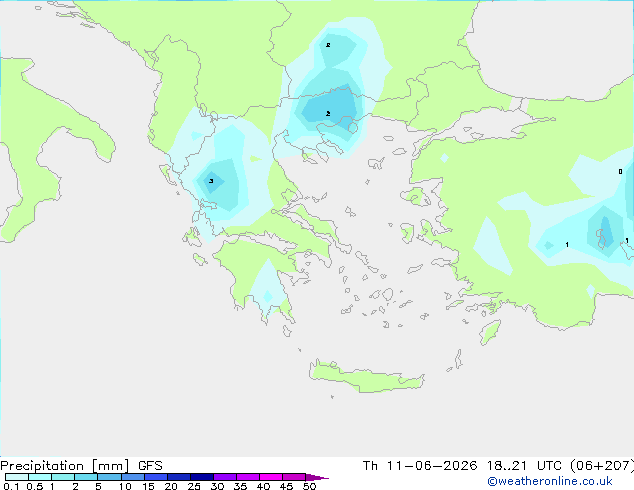Click the legend's '50' scale label
Image resolution: width=634 pixels, height=490 pixels.
point(309,486)
